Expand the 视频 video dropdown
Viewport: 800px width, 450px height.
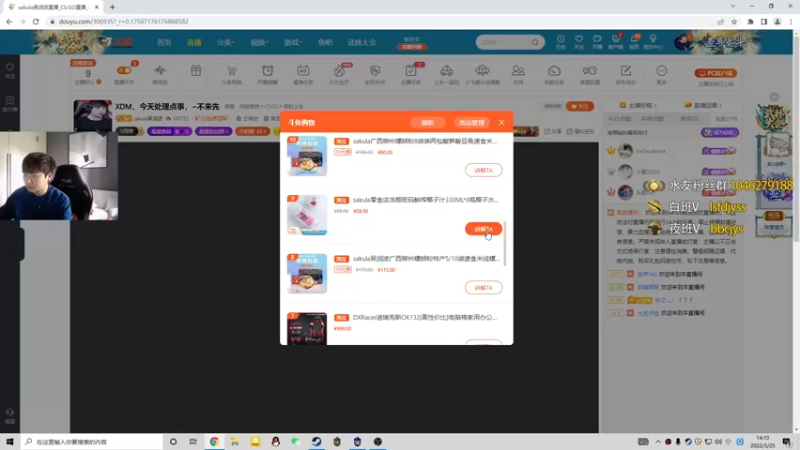(x=259, y=42)
